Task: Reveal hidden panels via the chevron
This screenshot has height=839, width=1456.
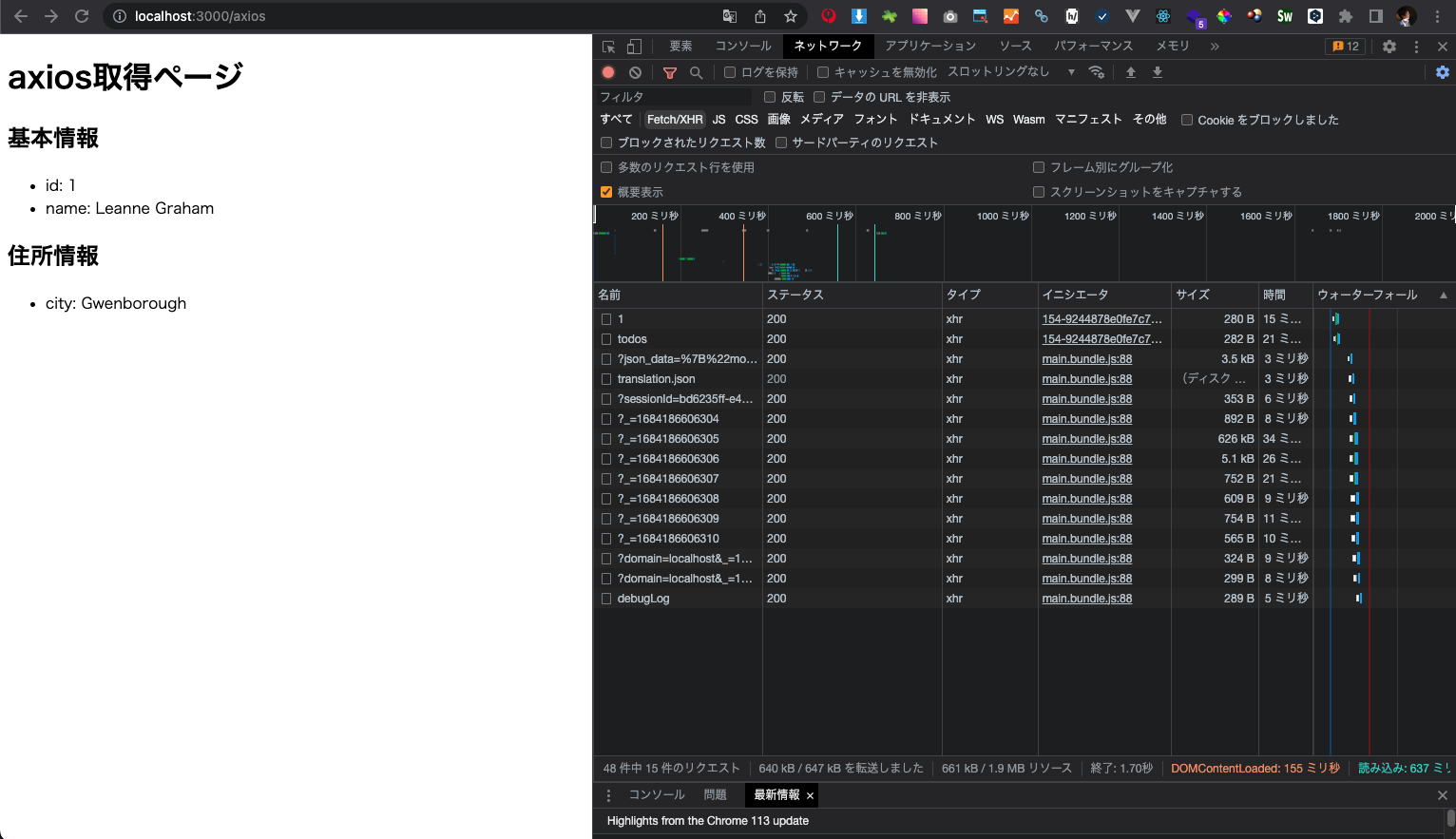Action: coord(1214,46)
